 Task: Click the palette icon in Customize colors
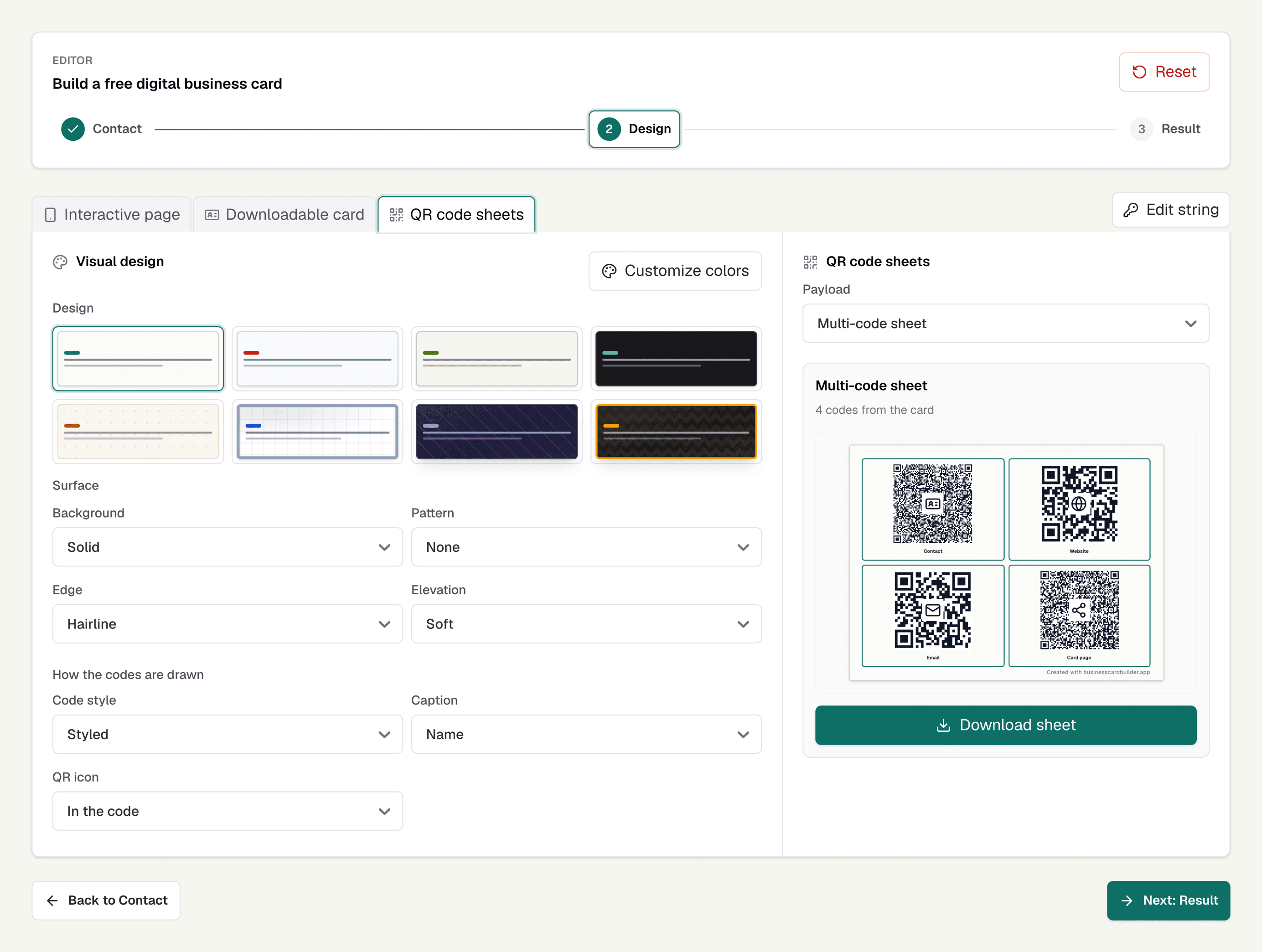[609, 271]
